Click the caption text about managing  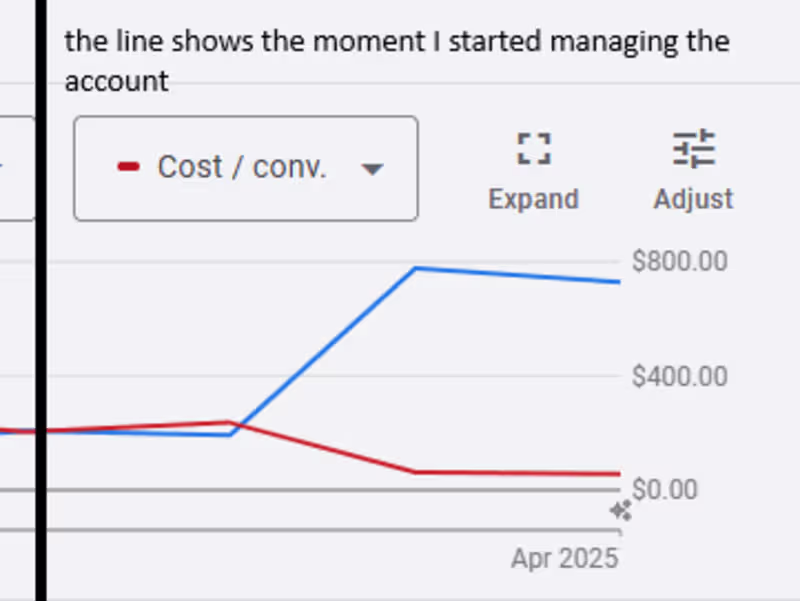396,42
